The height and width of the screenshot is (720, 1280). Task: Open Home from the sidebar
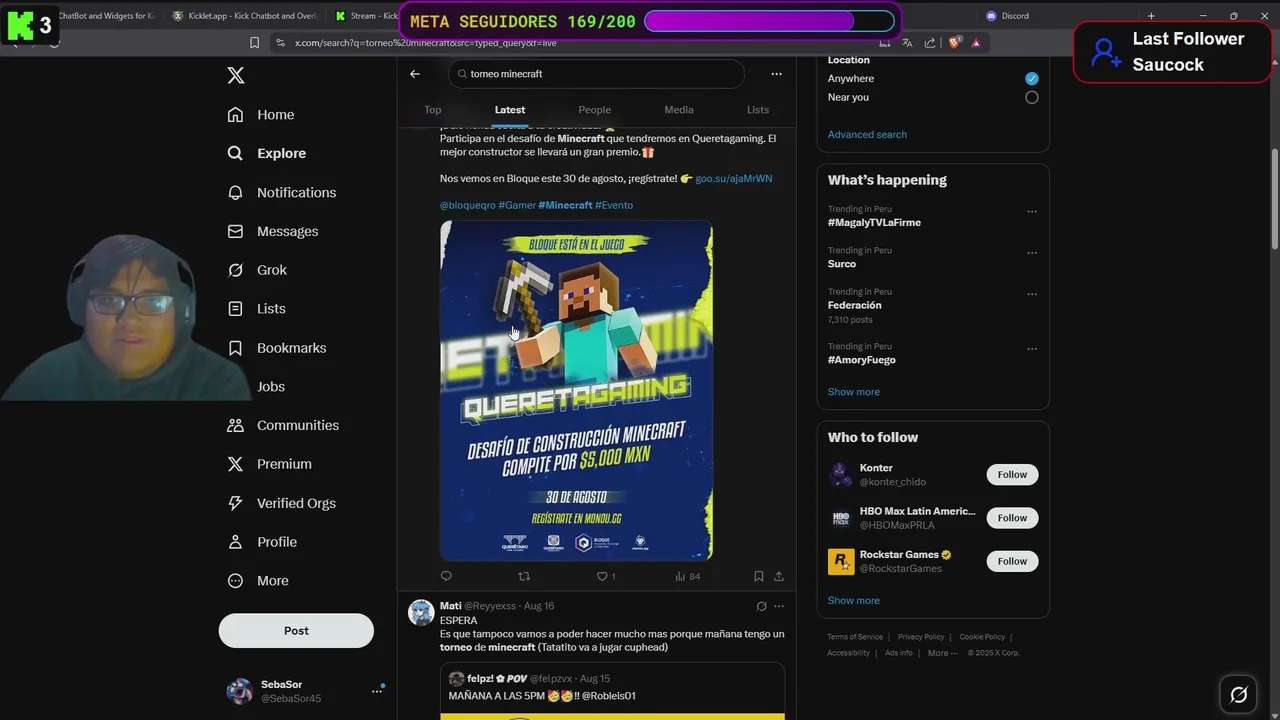261,115
